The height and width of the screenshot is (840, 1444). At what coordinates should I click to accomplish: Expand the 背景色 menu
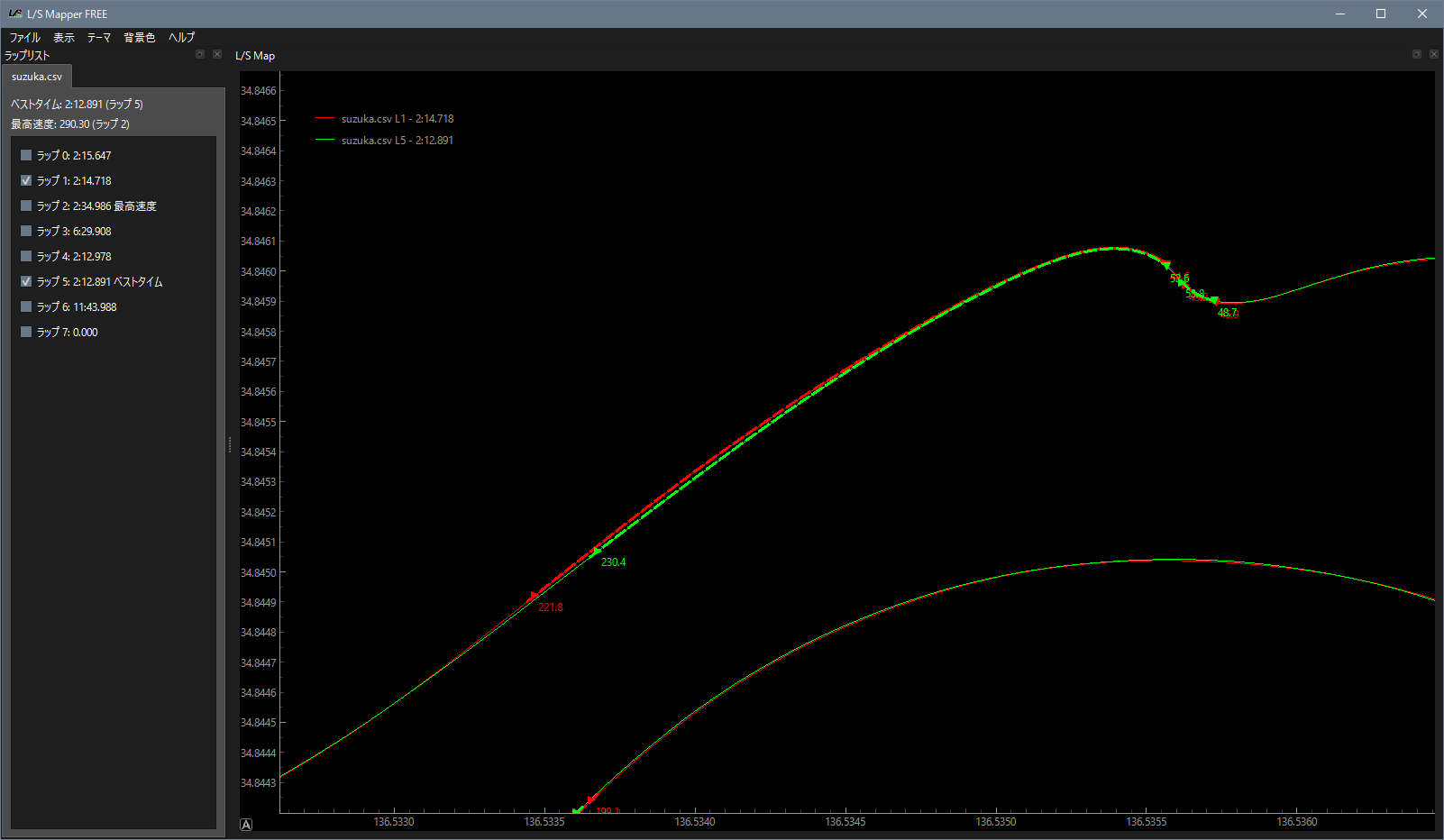point(140,38)
